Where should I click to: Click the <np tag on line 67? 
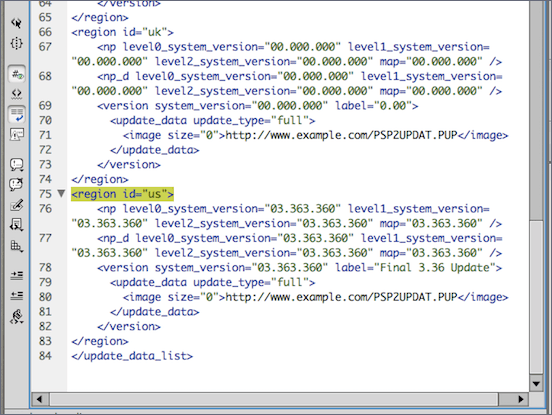107,47
